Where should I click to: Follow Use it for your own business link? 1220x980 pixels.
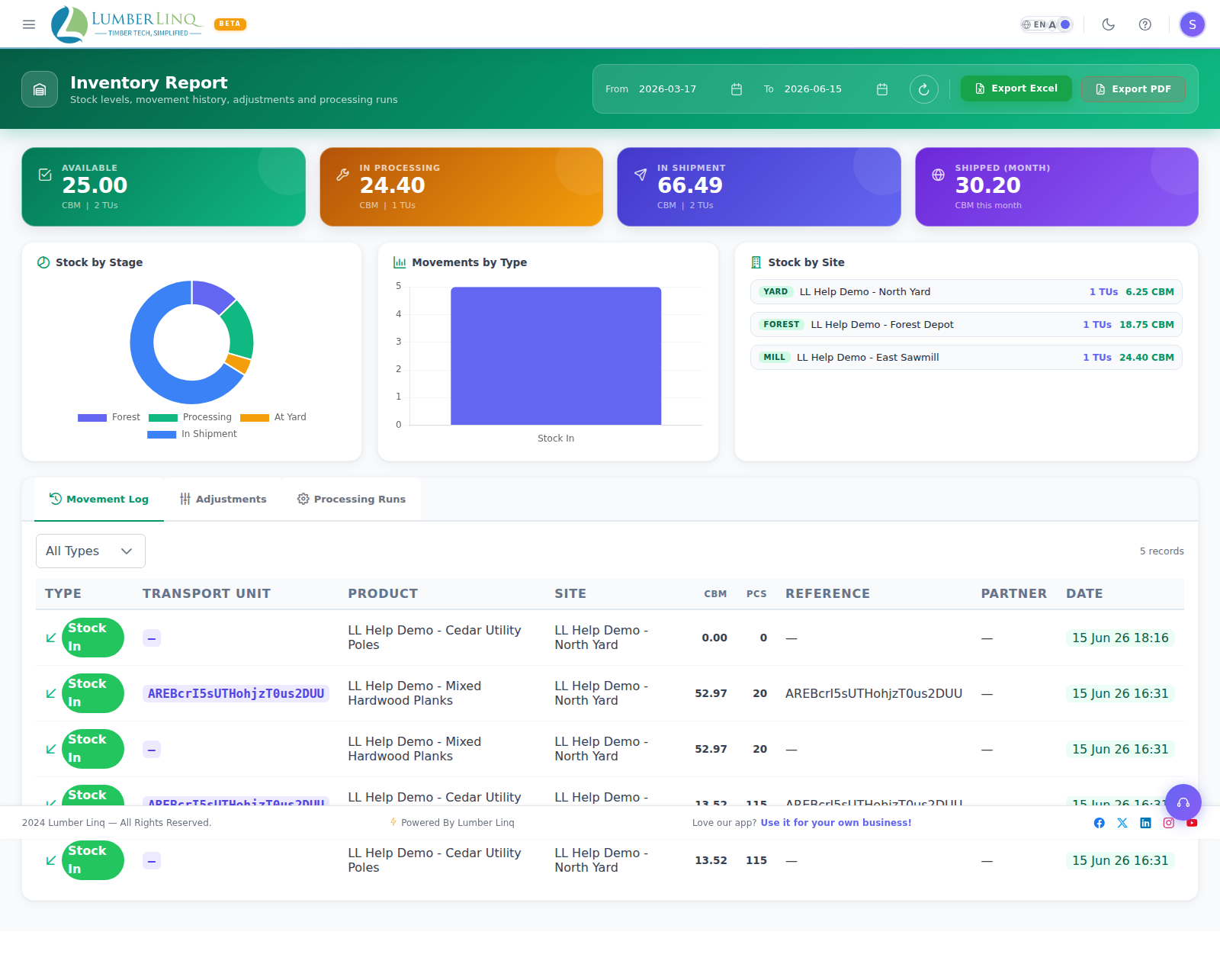pos(836,823)
